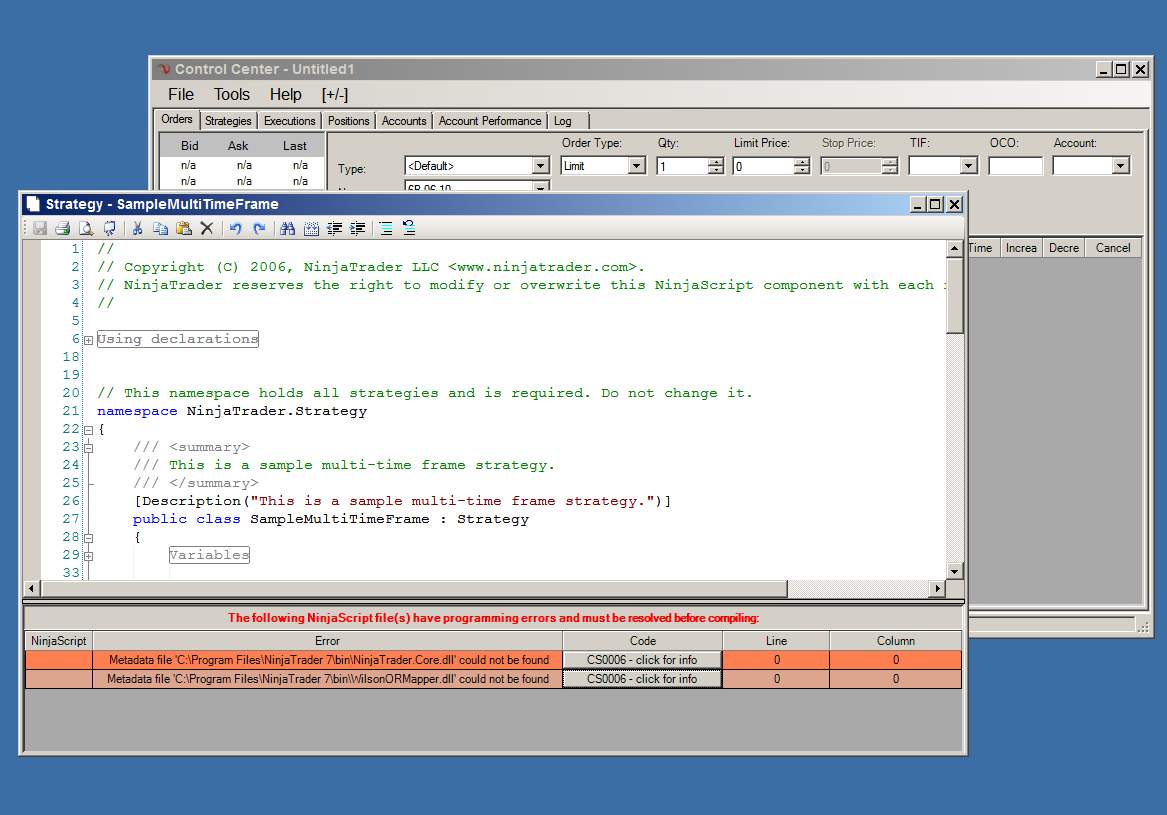This screenshot has width=1167, height=815.
Task: Open the File menu
Action: [181, 95]
